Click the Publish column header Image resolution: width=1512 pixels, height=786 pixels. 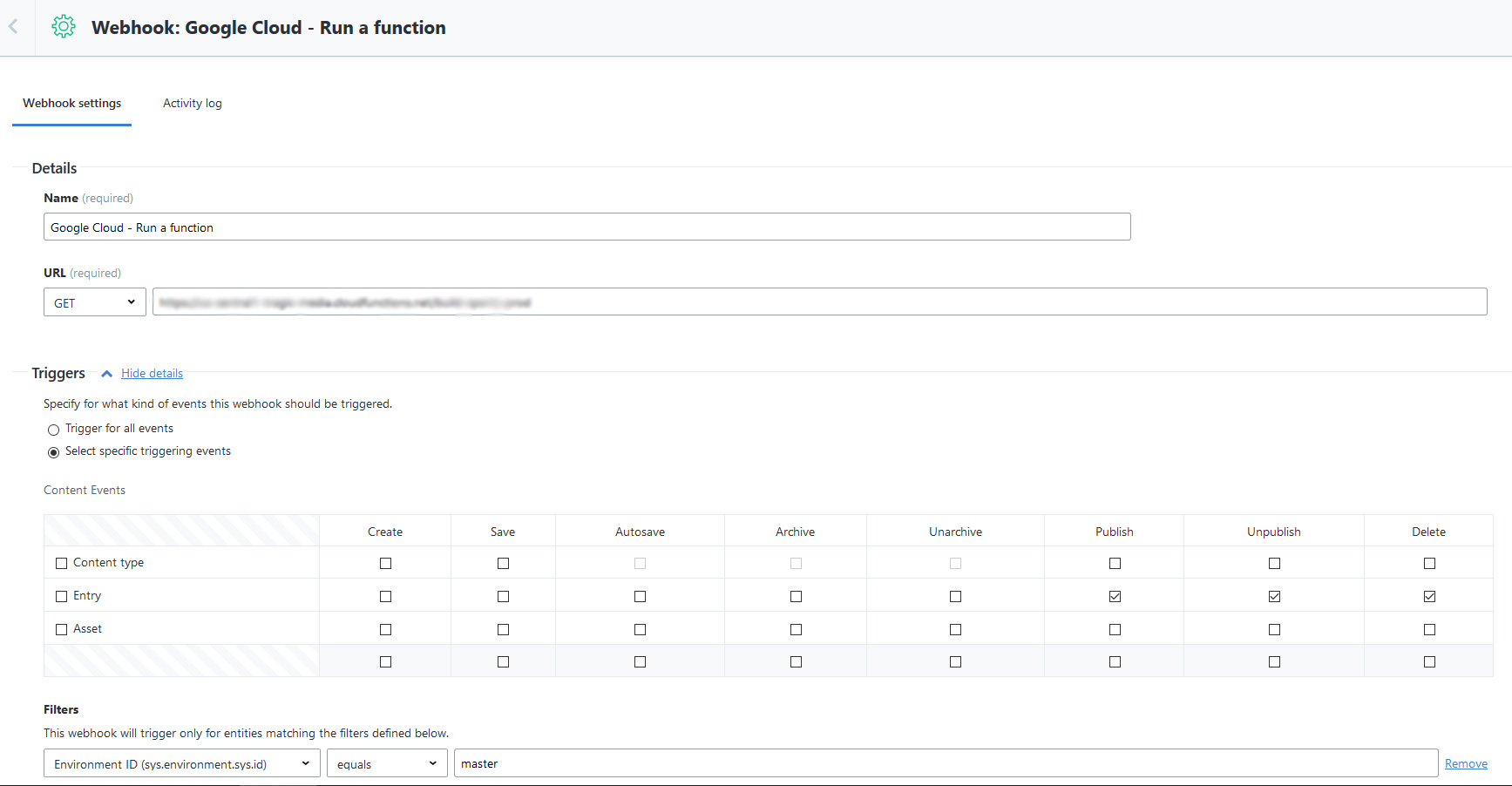[1115, 532]
